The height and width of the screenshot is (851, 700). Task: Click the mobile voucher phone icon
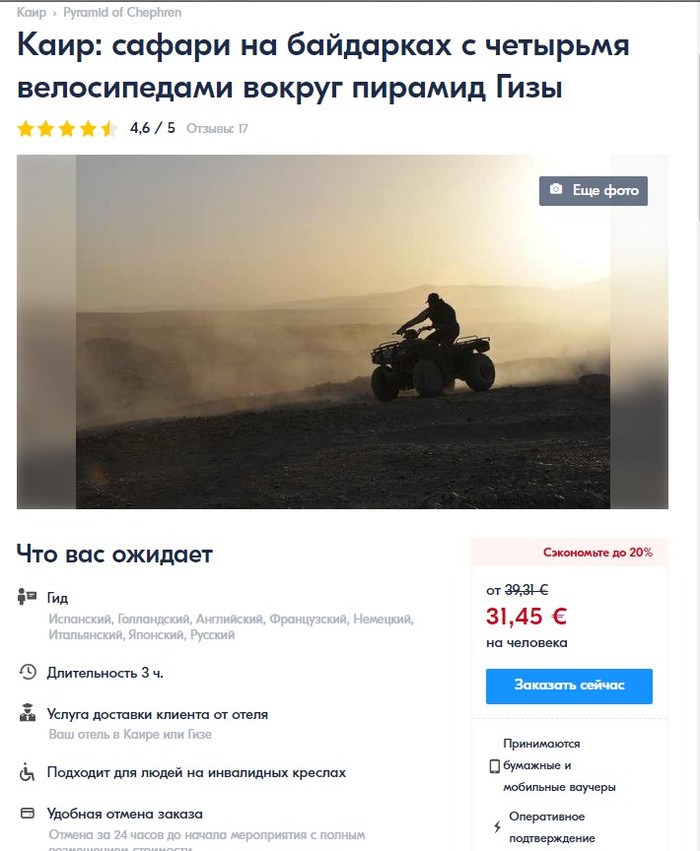(x=494, y=766)
